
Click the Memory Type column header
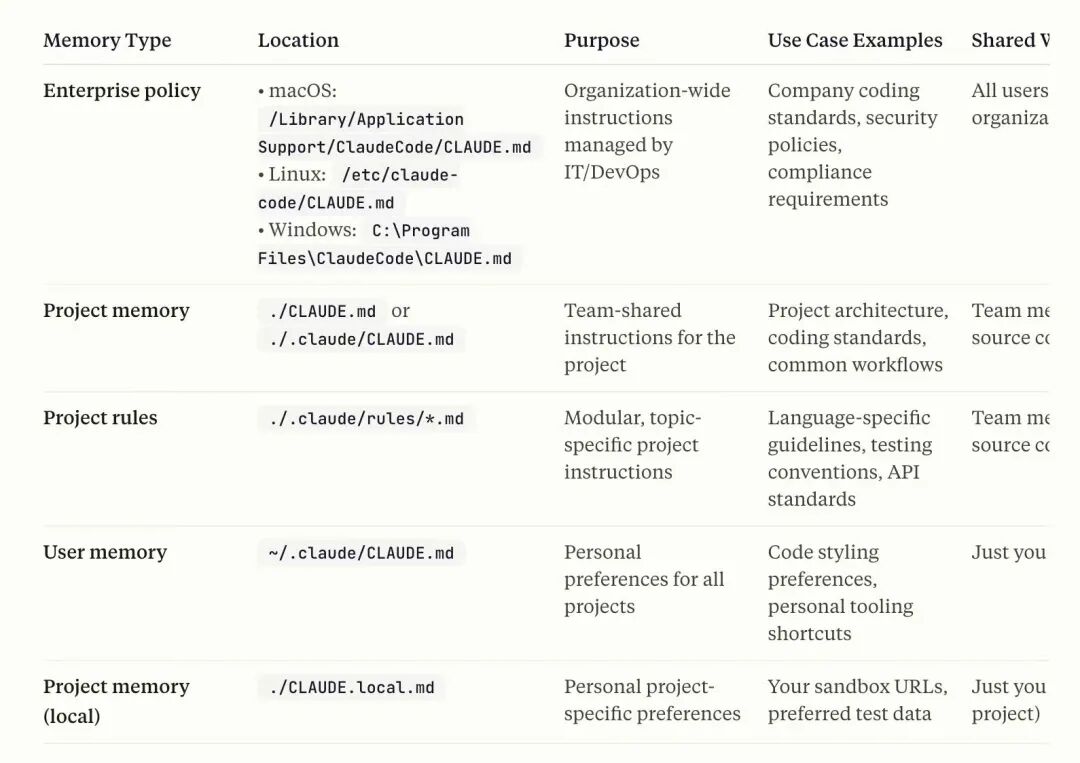pos(107,40)
